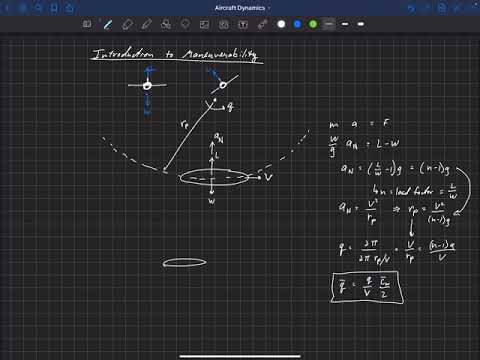
Task: Bookmark the current page
Action: pyautogui.click(x=54, y=8)
